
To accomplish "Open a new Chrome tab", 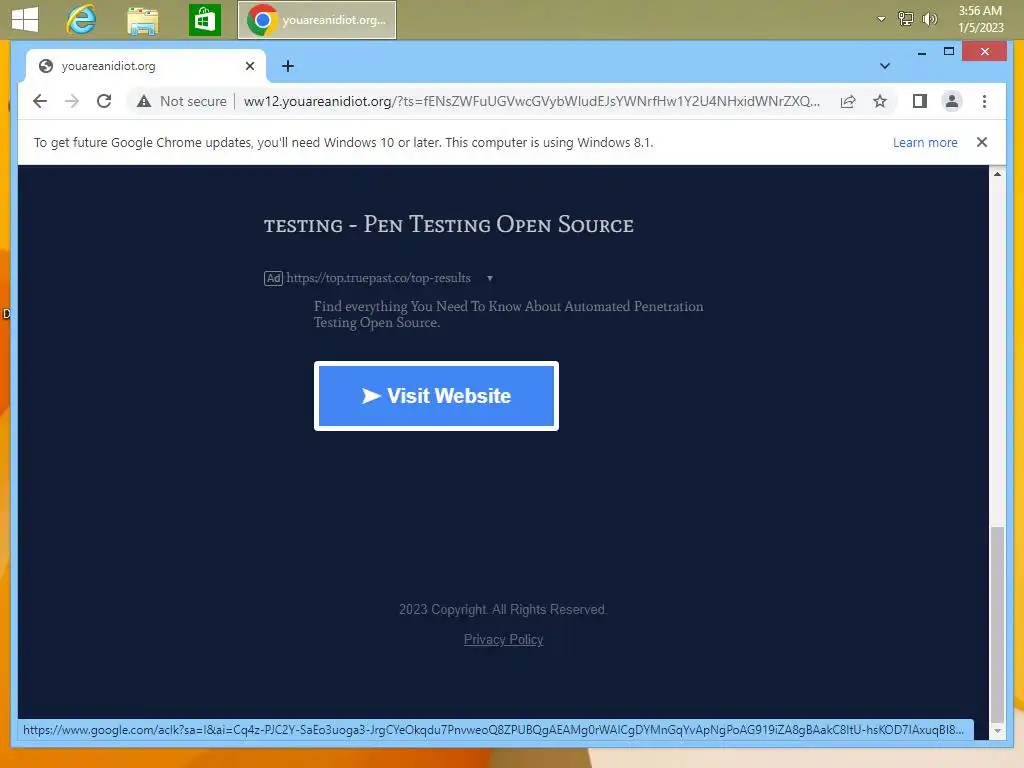I will (x=288, y=66).
